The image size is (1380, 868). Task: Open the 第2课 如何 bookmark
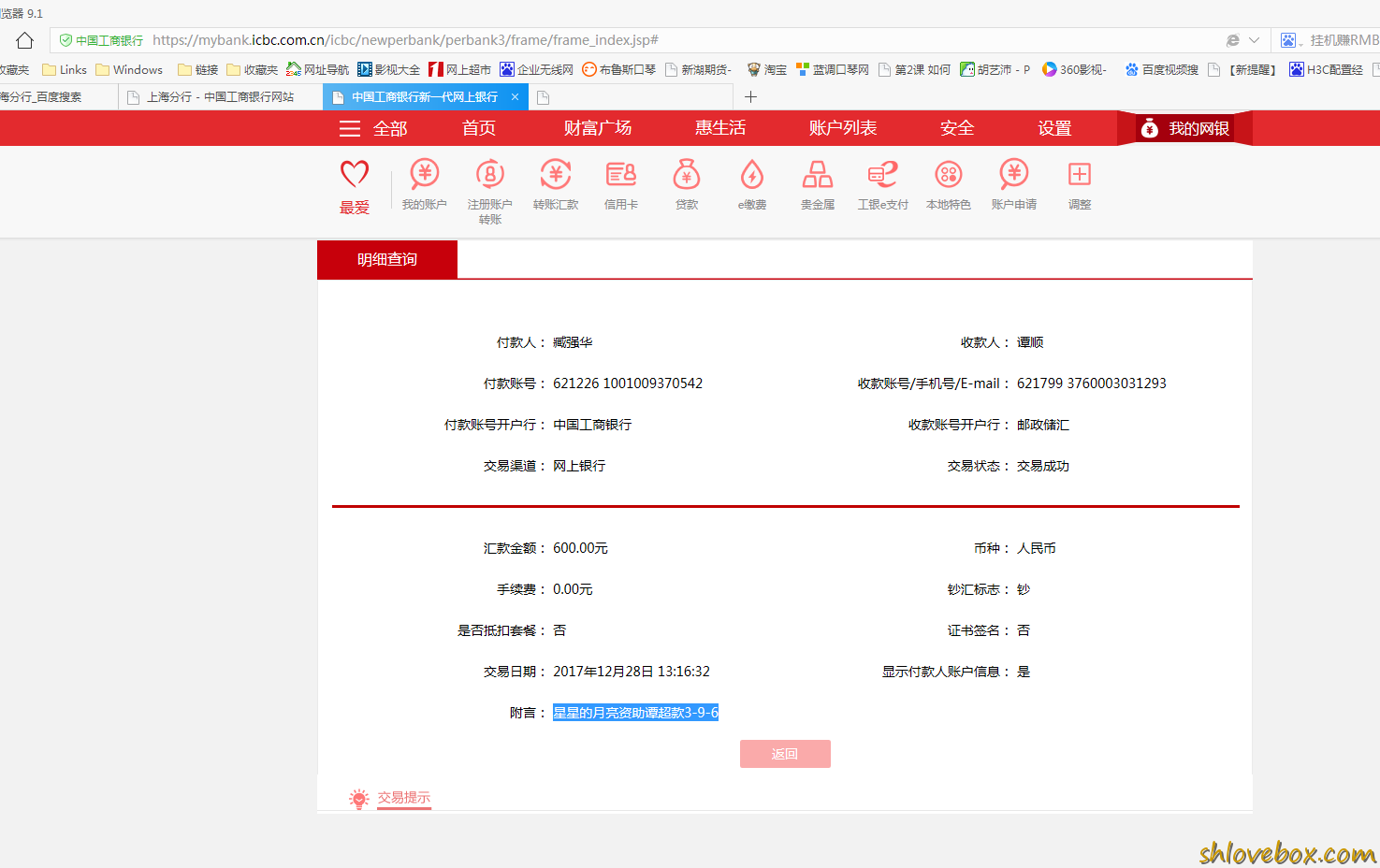(x=914, y=69)
